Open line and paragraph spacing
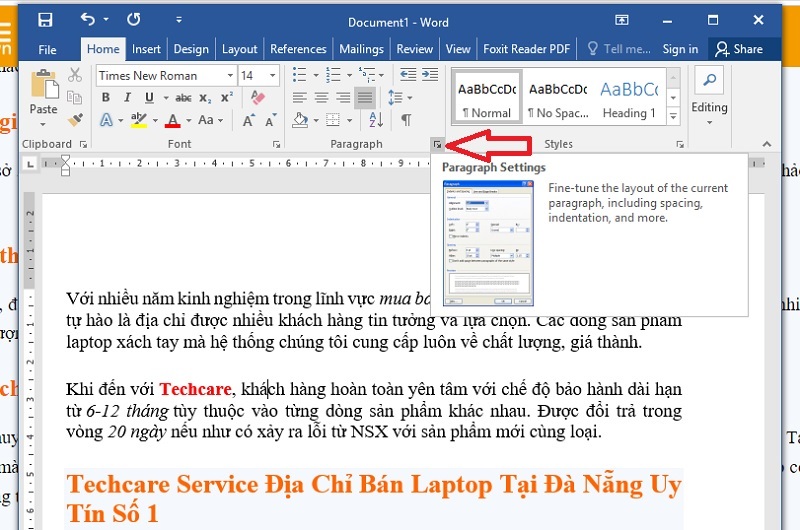This screenshot has width=800, height=530. [400, 97]
